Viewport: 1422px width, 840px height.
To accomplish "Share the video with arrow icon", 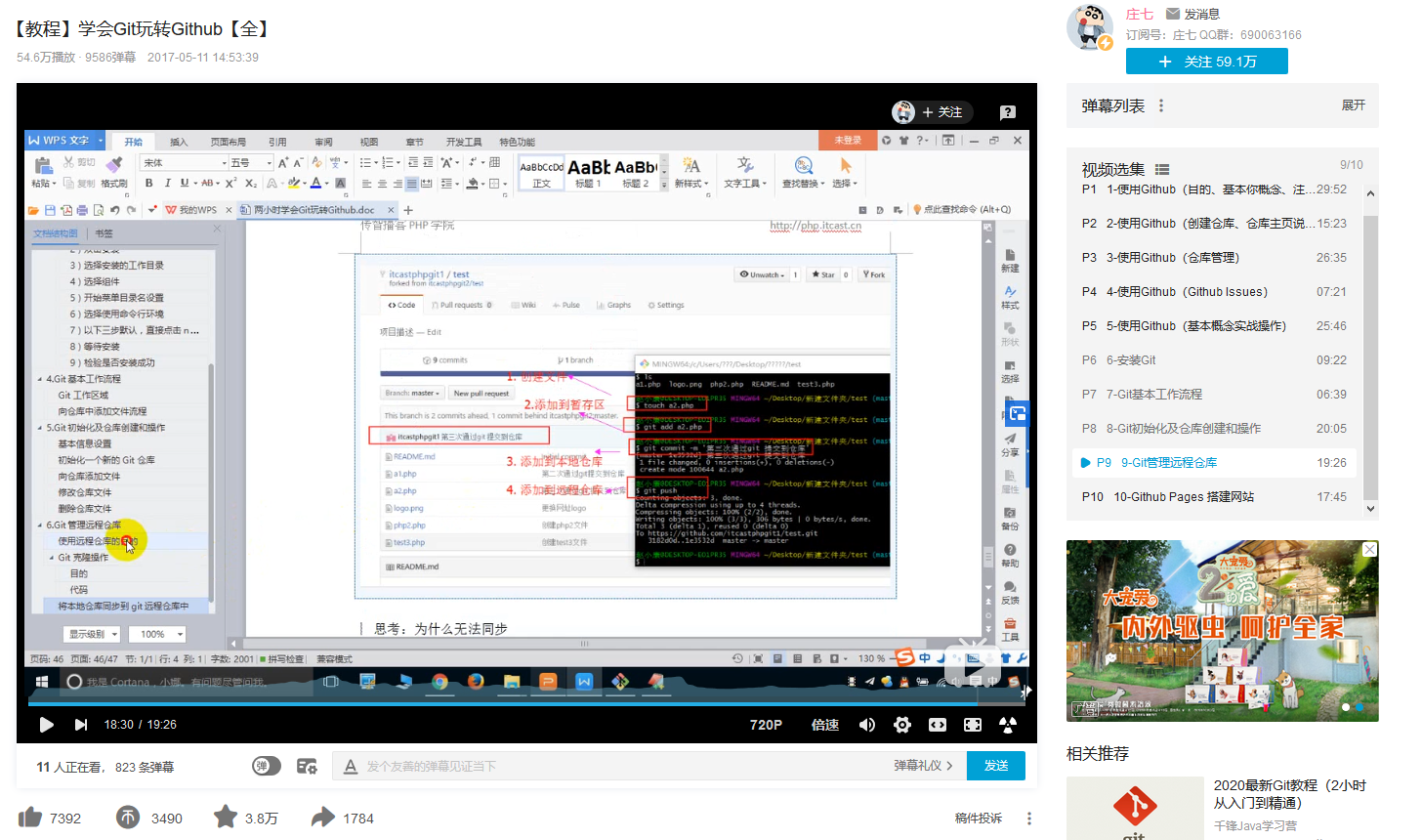I will (x=323, y=818).
